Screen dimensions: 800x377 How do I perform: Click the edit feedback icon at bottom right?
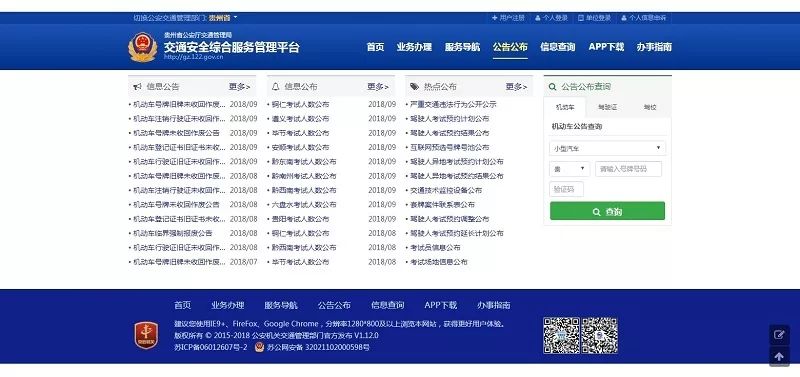779,335
